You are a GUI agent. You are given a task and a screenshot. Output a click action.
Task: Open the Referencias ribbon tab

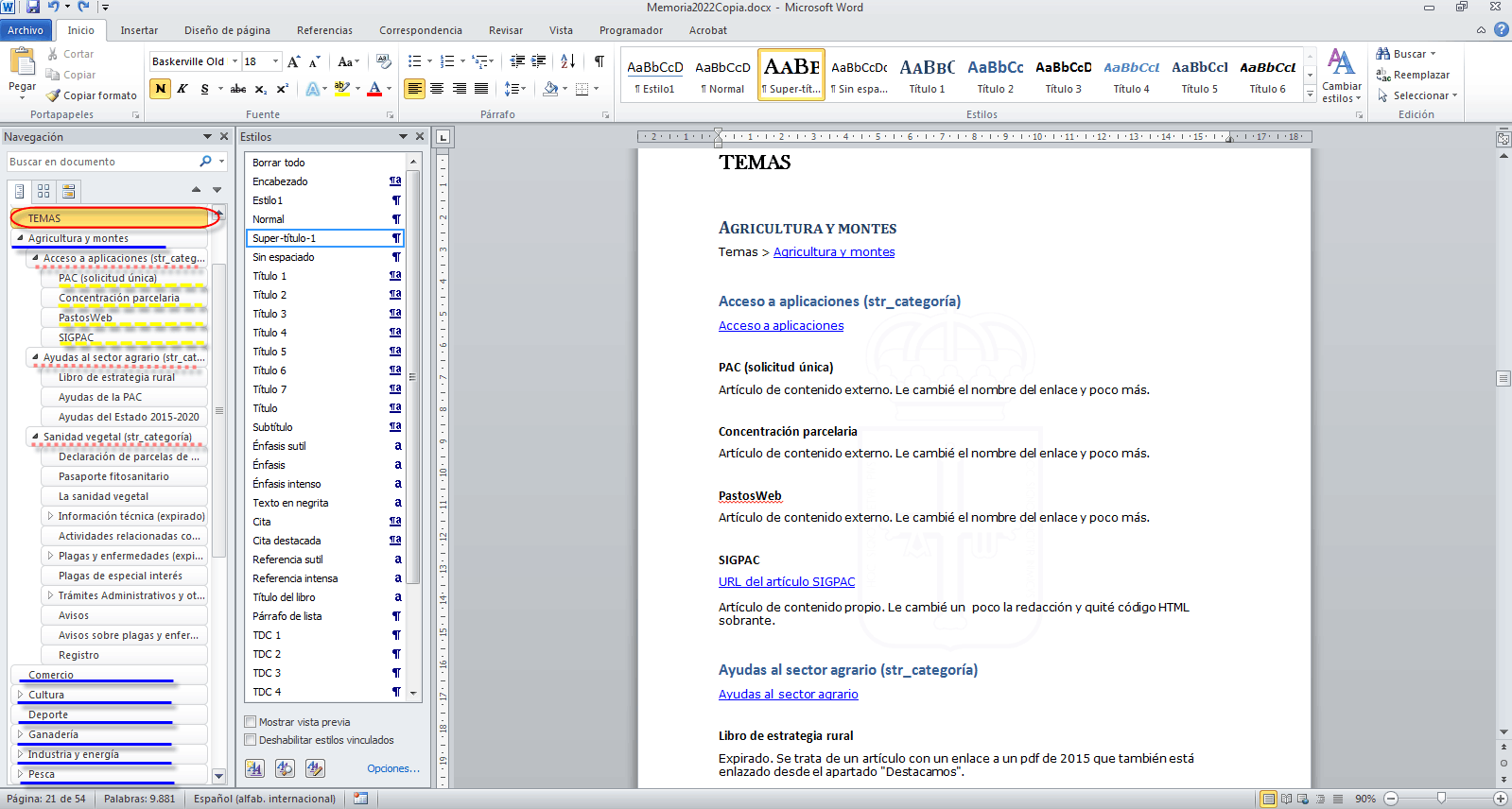click(x=324, y=30)
